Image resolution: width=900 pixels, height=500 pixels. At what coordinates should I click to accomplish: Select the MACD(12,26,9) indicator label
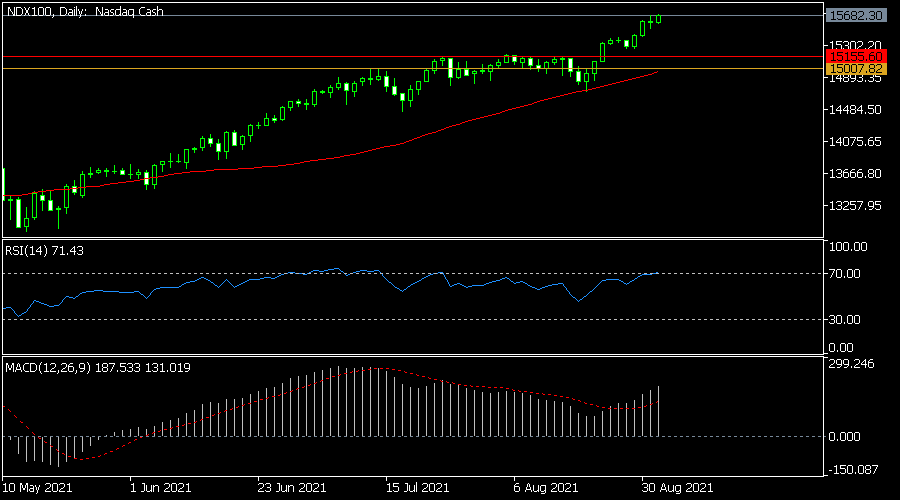click(98, 368)
